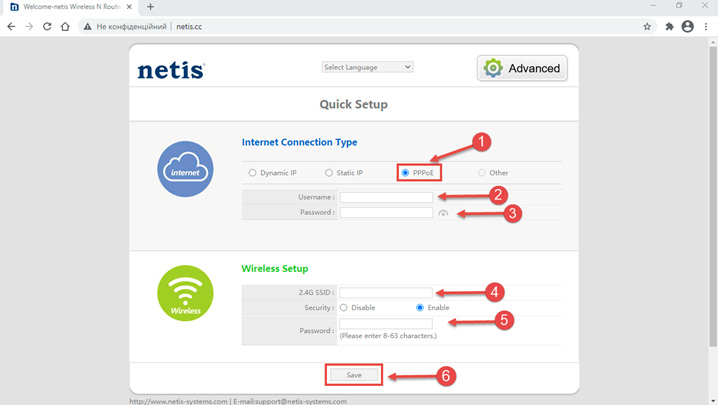Click the blue Internet cloud icon

(185, 169)
